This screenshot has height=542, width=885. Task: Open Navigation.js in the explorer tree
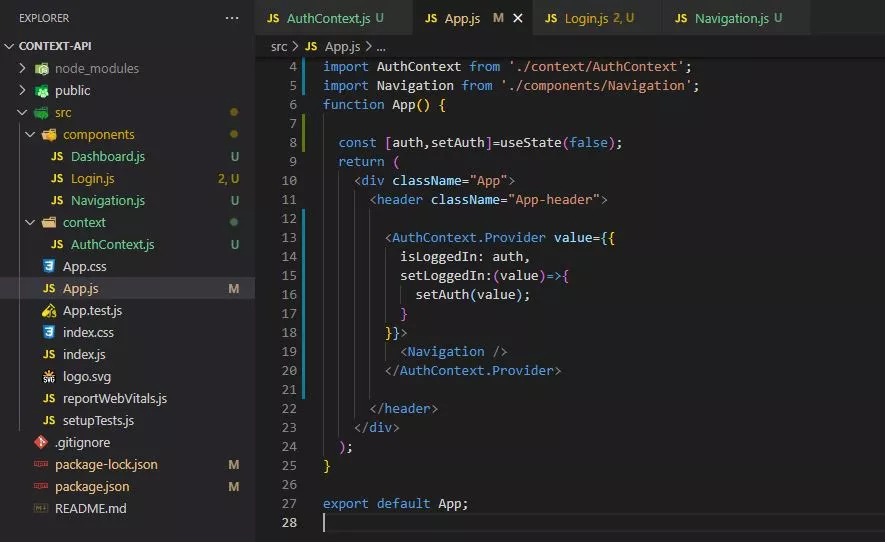108,200
